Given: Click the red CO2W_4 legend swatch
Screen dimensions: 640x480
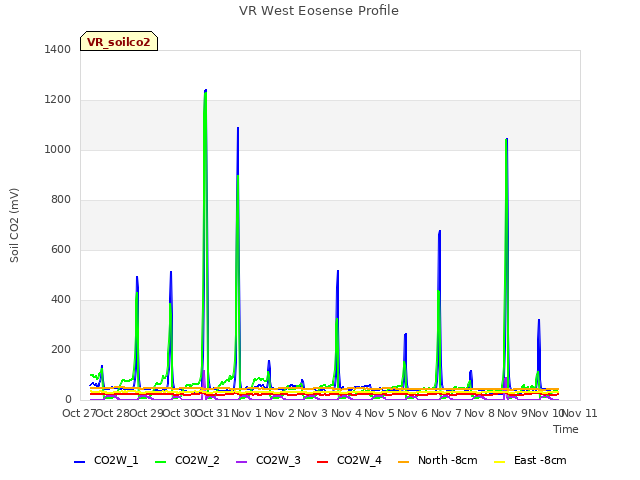Looking at the screenshot, I should coord(322,462).
